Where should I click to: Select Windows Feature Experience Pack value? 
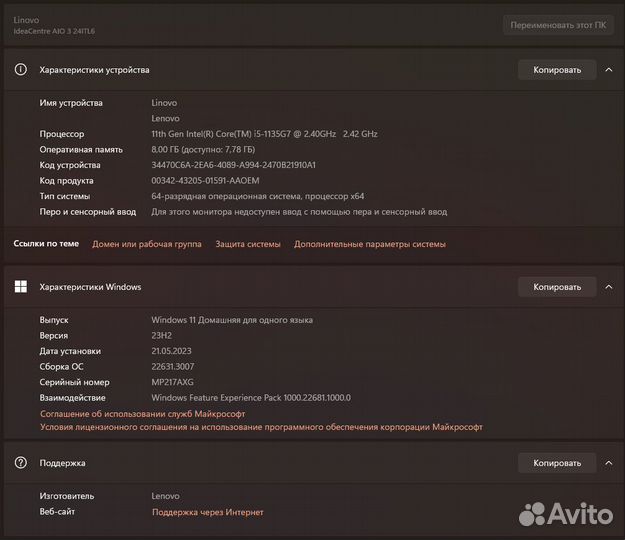click(x=251, y=397)
